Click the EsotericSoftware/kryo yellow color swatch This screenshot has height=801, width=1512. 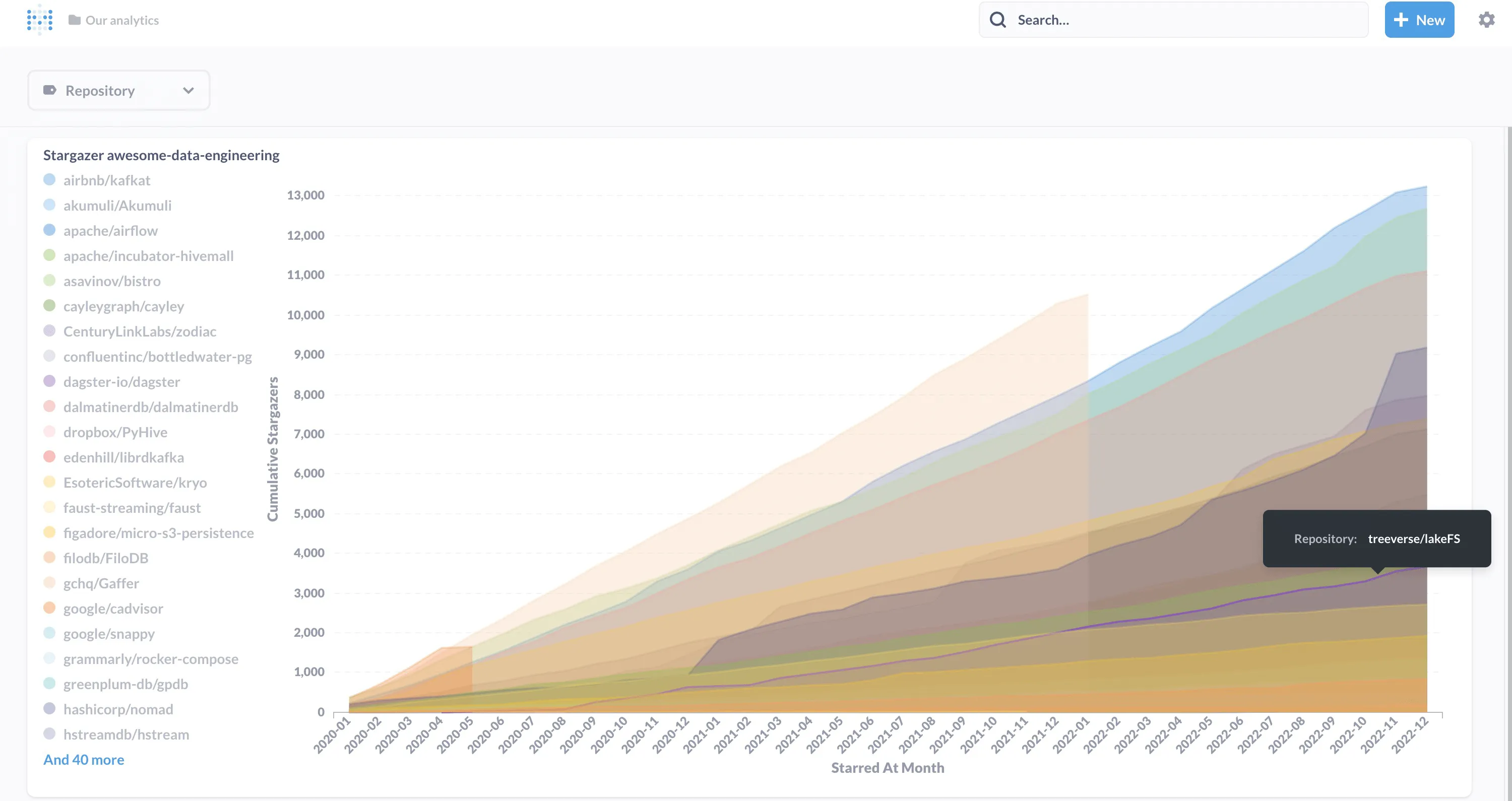coord(49,482)
